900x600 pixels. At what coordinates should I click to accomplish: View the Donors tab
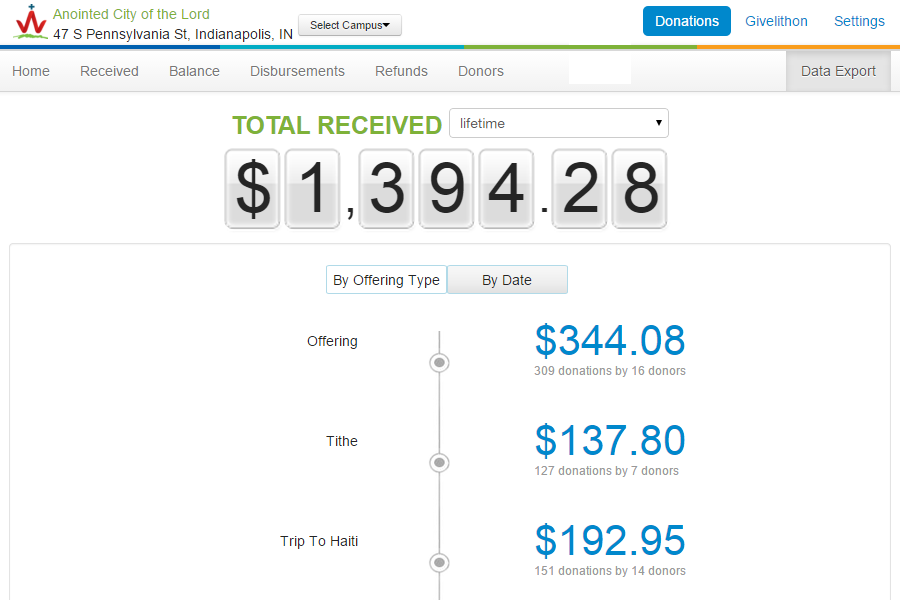pyautogui.click(x=481, y=71)
